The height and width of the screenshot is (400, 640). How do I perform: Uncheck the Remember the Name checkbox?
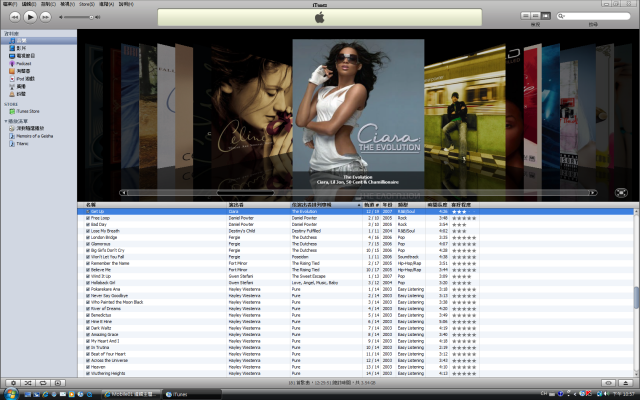point(88,263)
